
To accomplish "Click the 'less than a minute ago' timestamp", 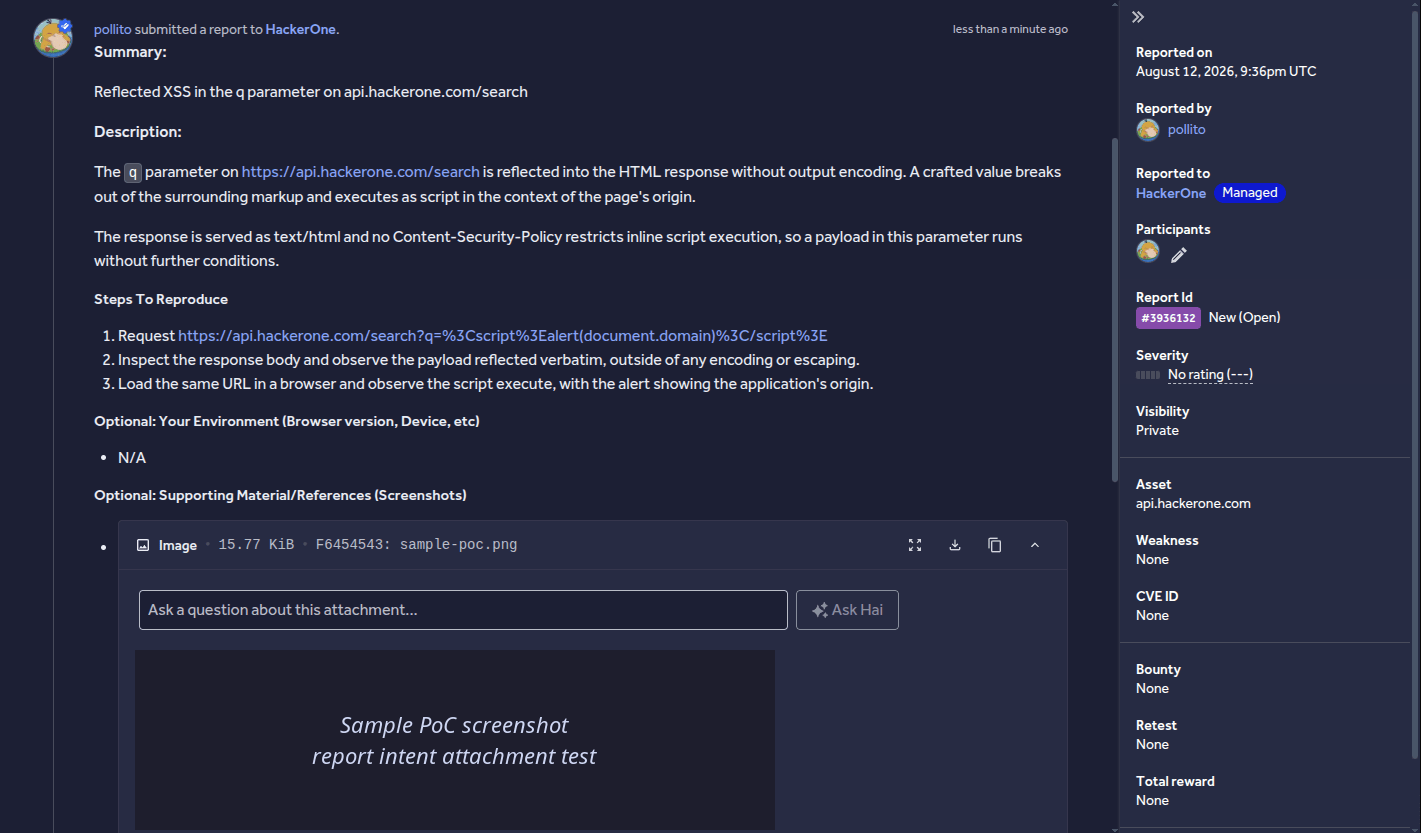I will click(x=1010, y=29).
